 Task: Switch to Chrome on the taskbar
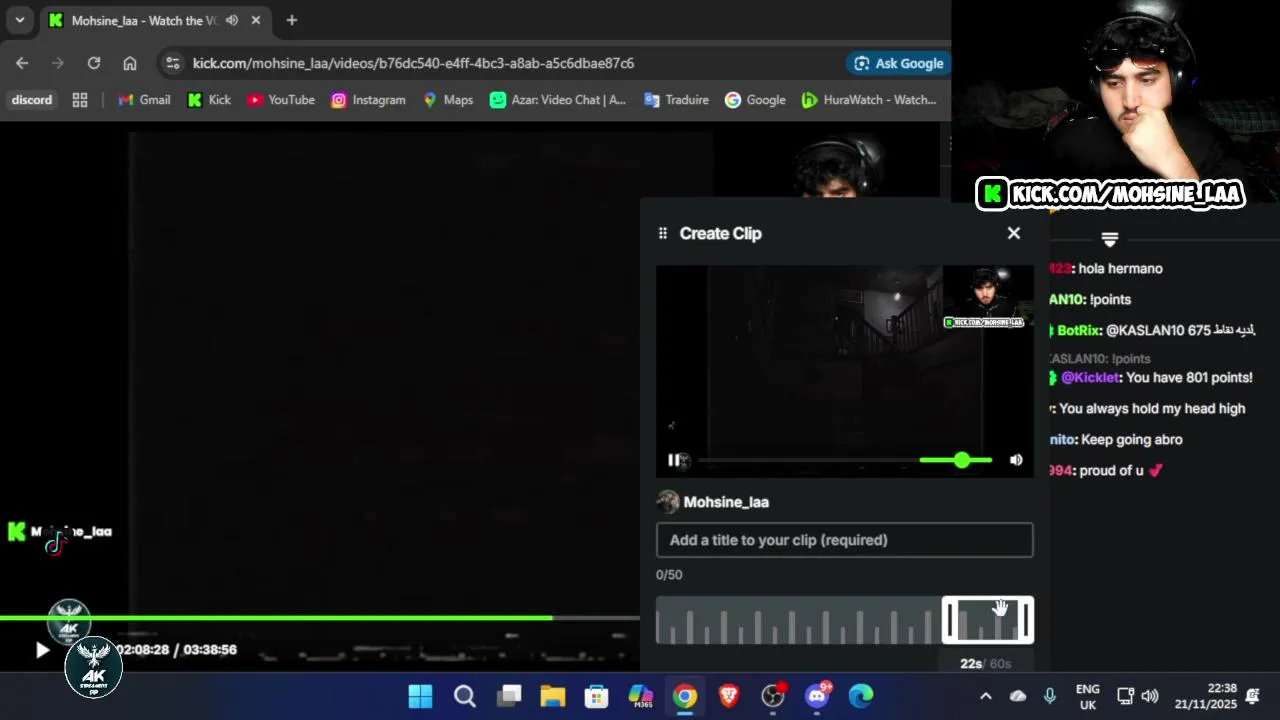click(685, 695)
